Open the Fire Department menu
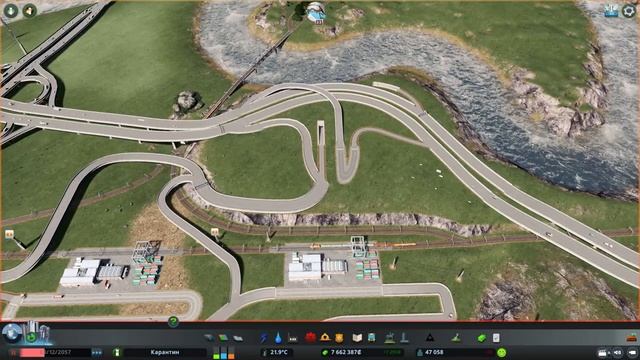This screenshot has width=640, height=360. tap(325, 338)
